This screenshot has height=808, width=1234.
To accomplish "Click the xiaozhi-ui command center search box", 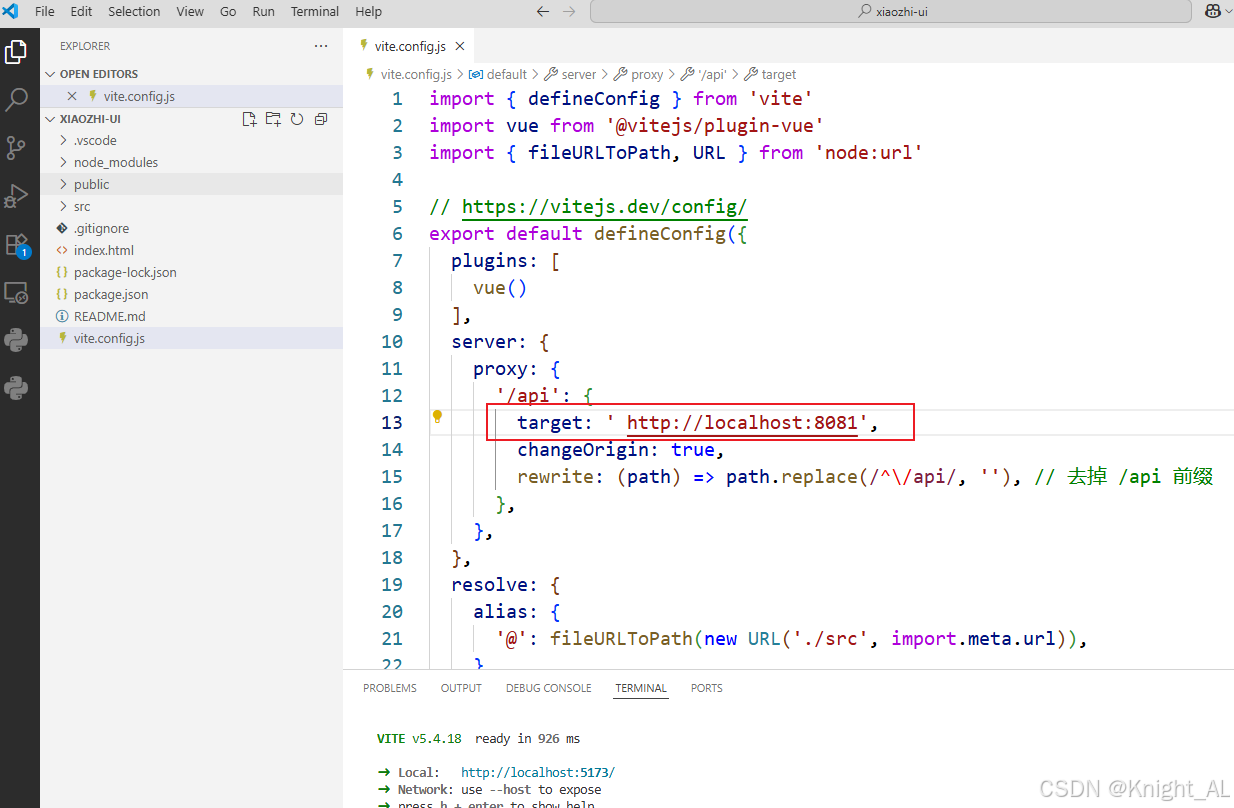I will click(890, 12).
